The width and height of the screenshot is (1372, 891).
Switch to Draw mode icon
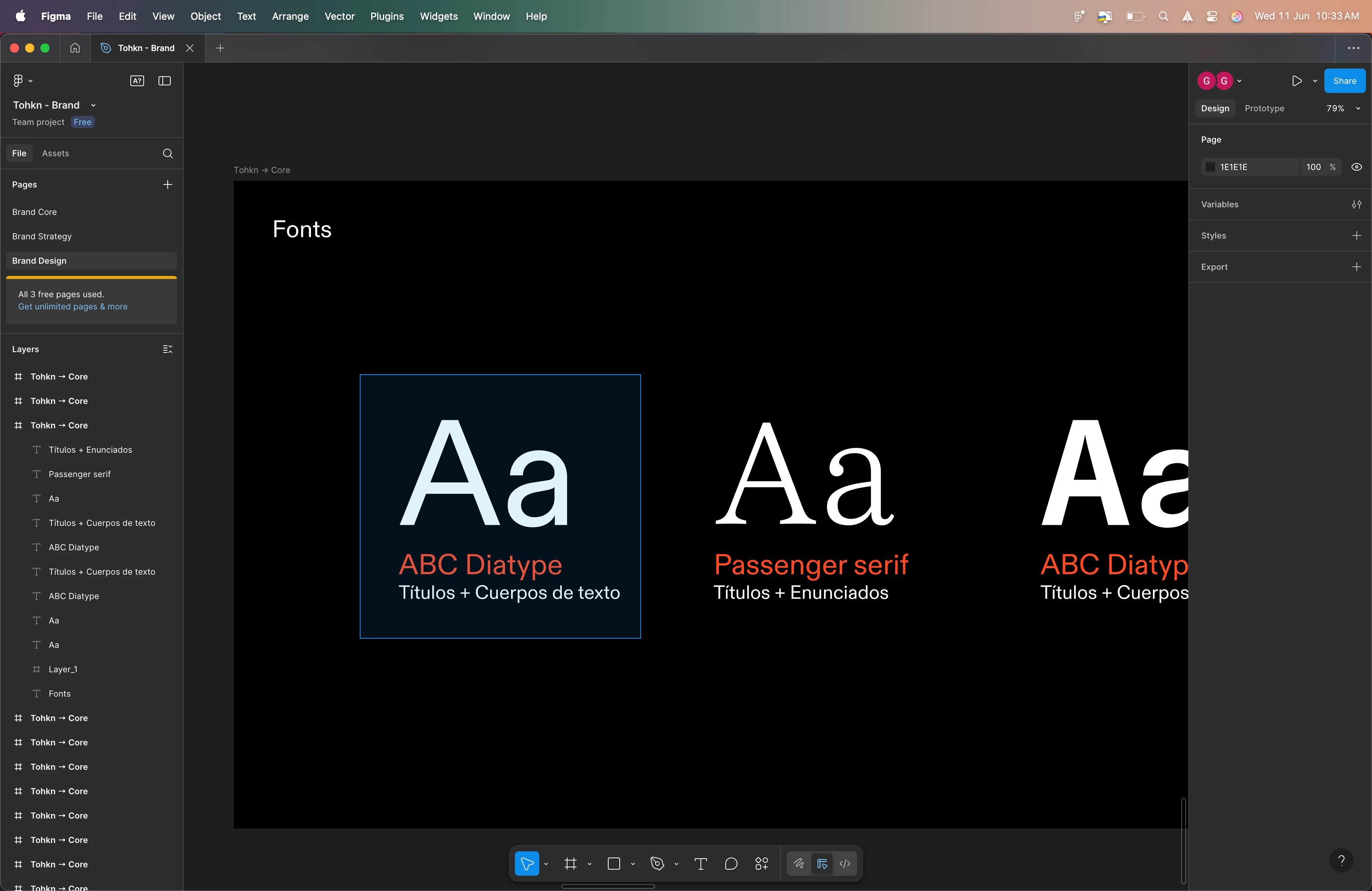pyautogui.click(x=799, y=863)
